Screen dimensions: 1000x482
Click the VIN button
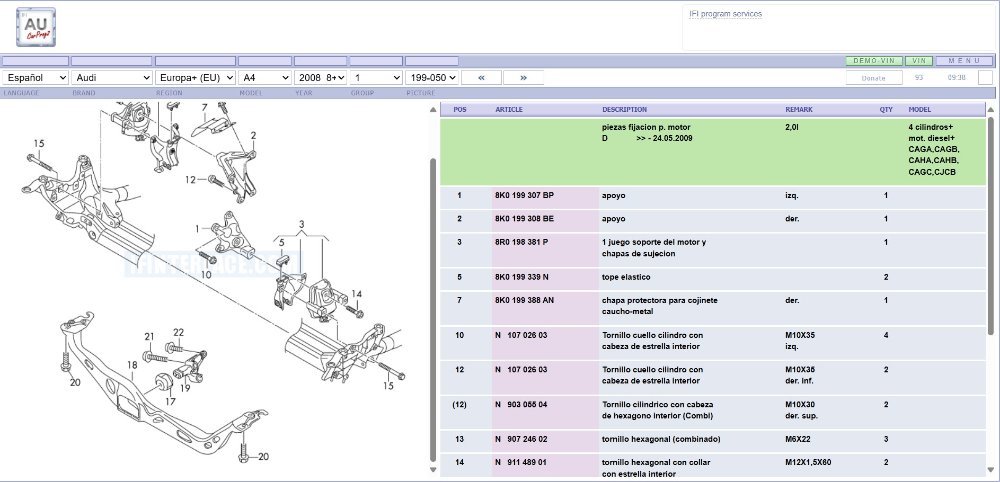918,61
